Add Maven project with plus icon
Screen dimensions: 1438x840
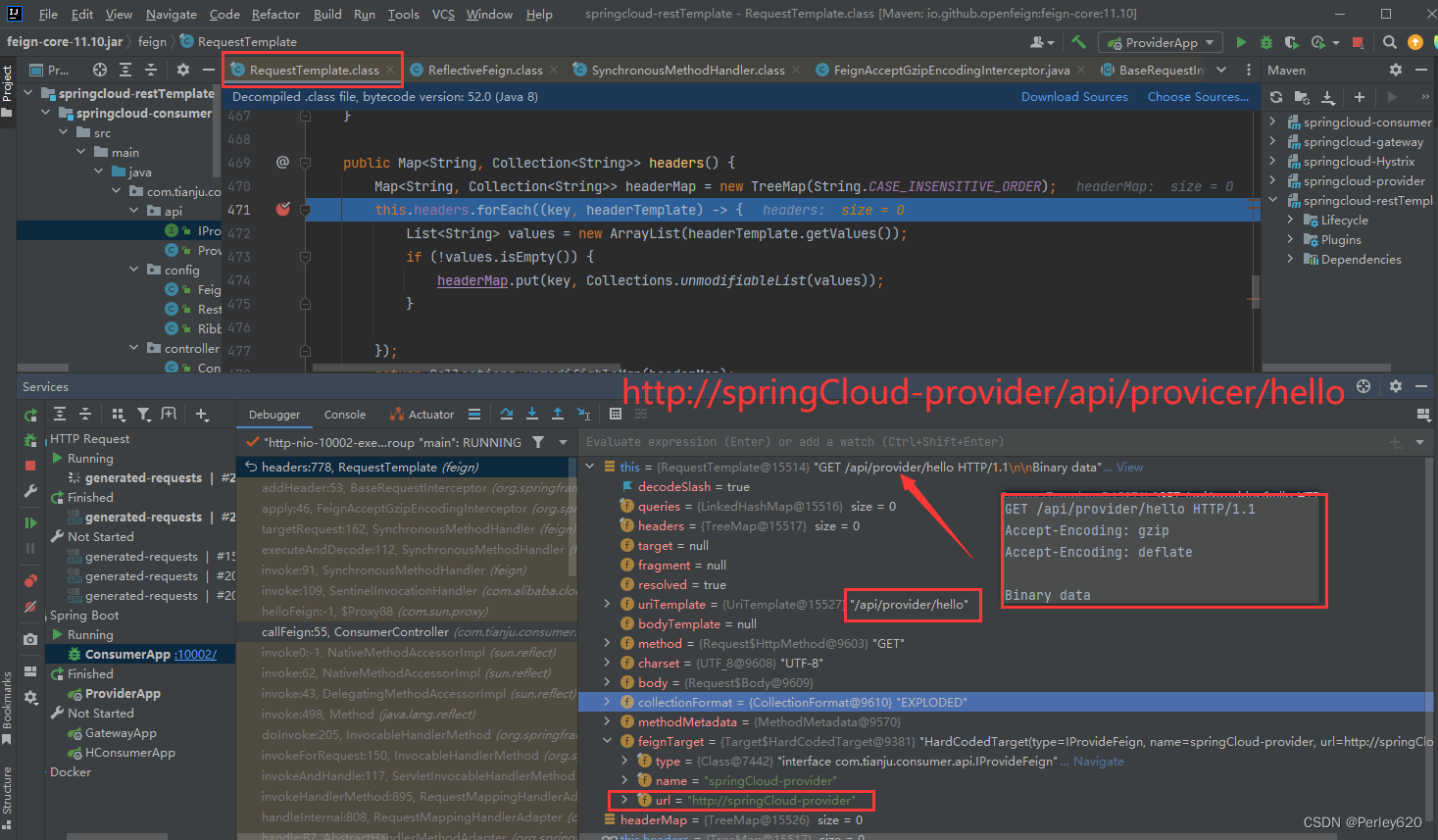coord(1360,97)
